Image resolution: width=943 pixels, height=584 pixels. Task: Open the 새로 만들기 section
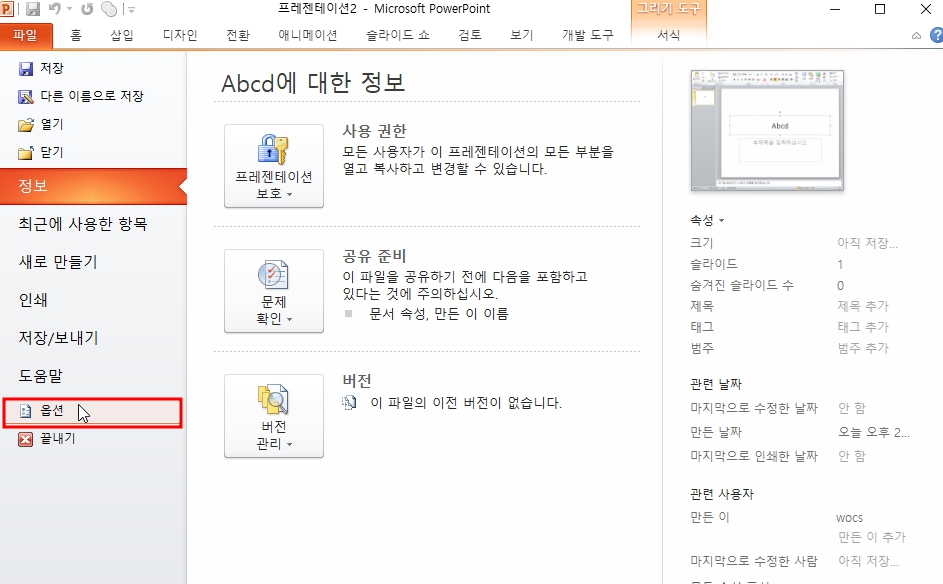pos(58,262)
